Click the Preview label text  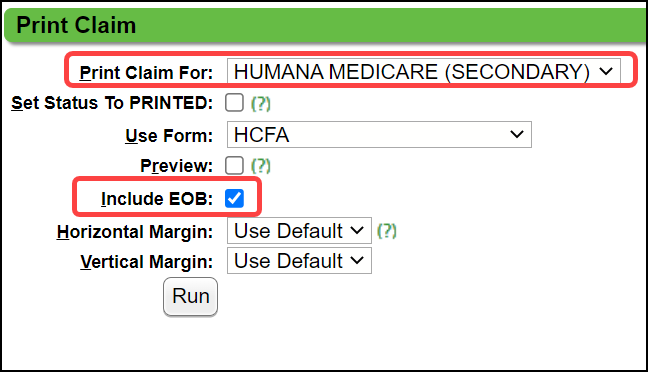(x=176, y=166)
